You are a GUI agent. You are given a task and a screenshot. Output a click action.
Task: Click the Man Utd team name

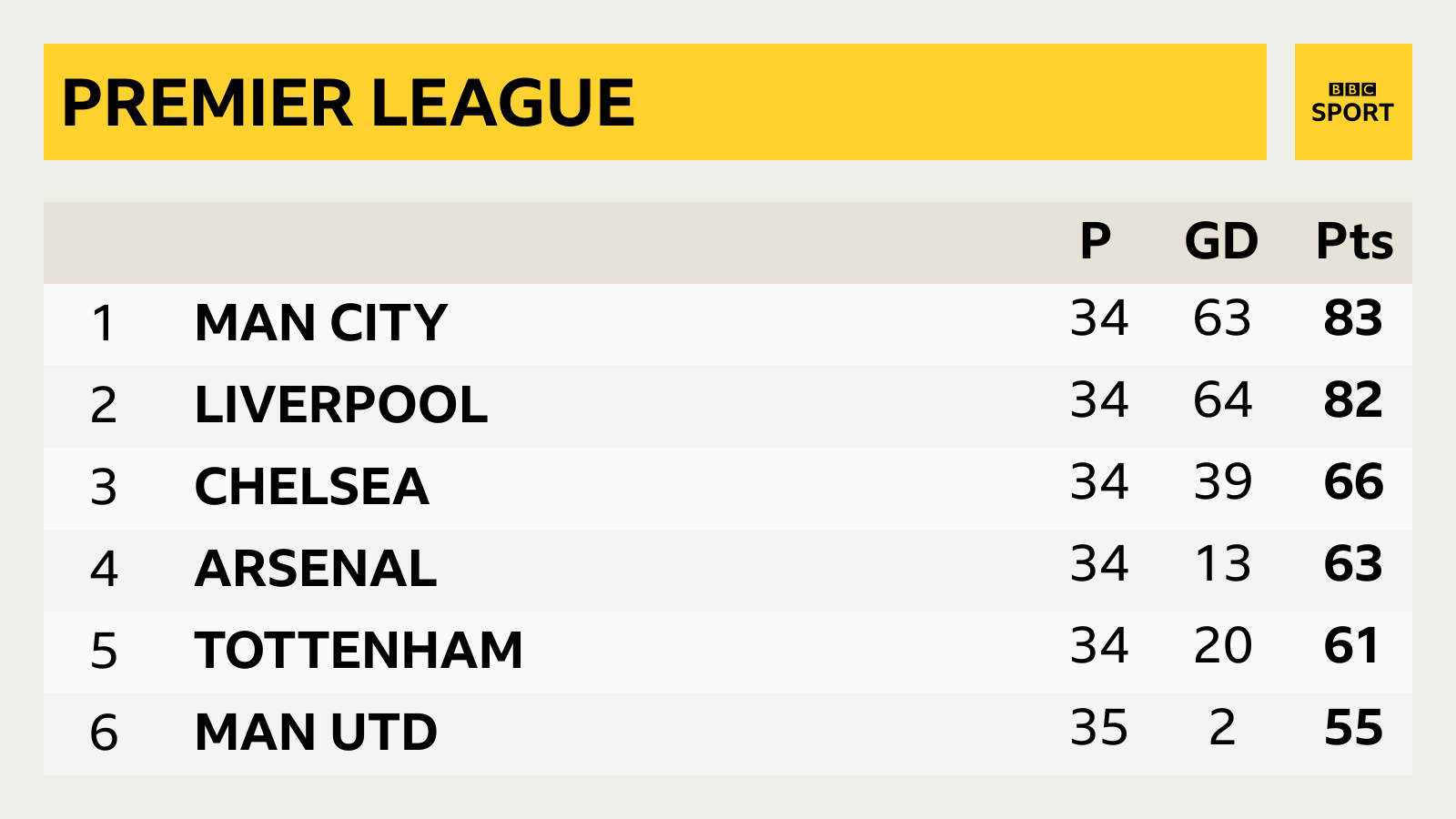pos(316,733)
